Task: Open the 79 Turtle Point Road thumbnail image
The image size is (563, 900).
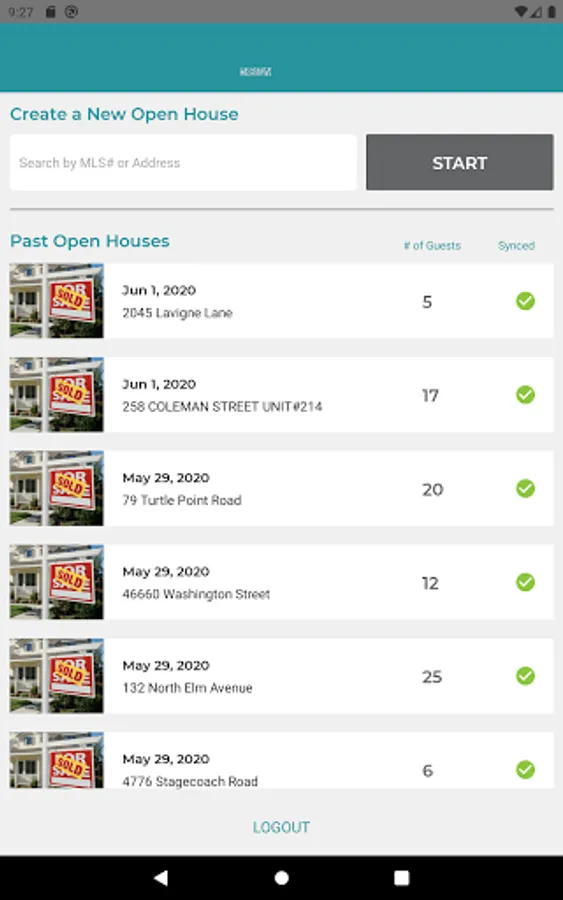Action: 56,488
